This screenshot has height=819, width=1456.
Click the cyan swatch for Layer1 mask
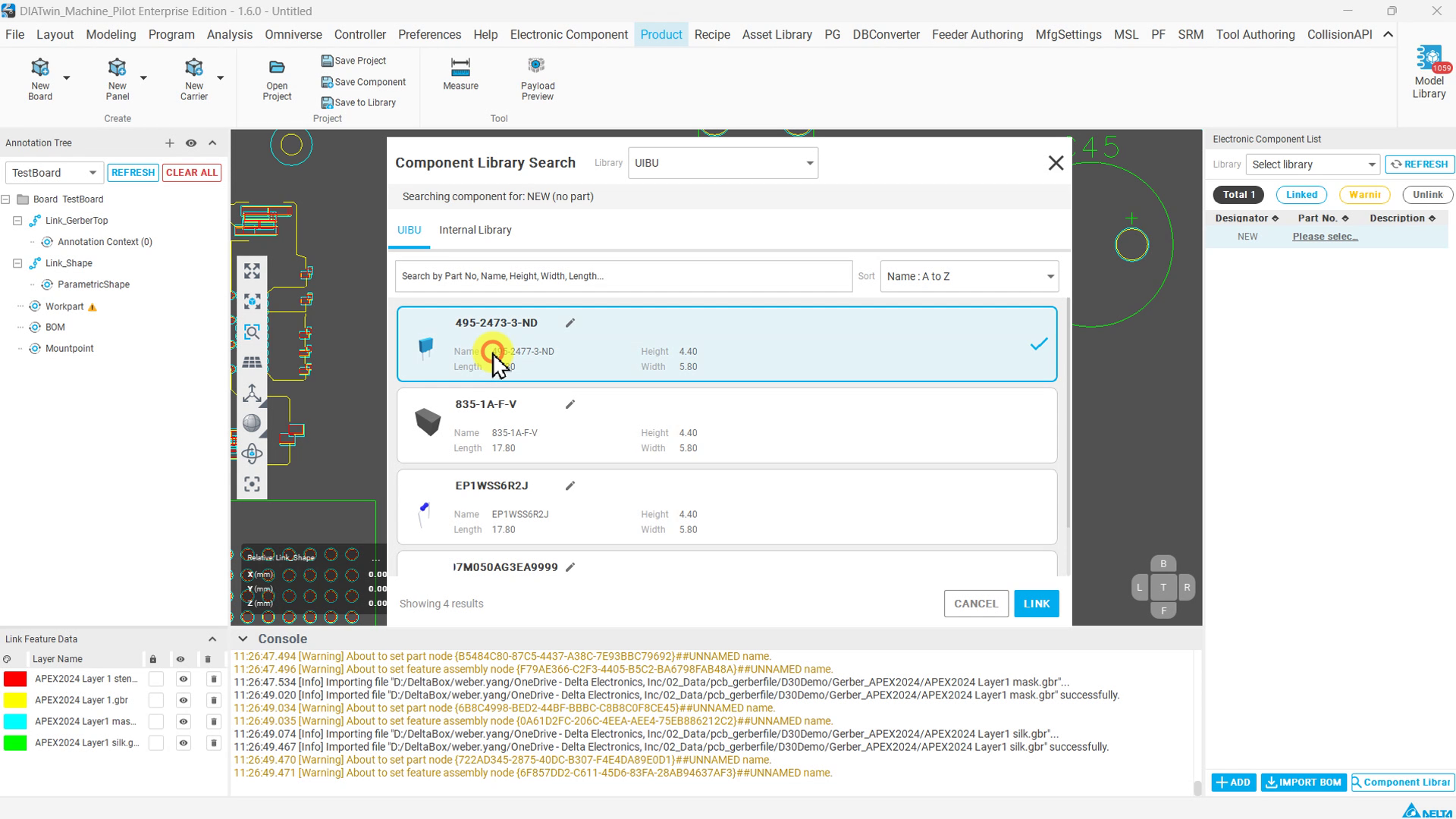15,721
